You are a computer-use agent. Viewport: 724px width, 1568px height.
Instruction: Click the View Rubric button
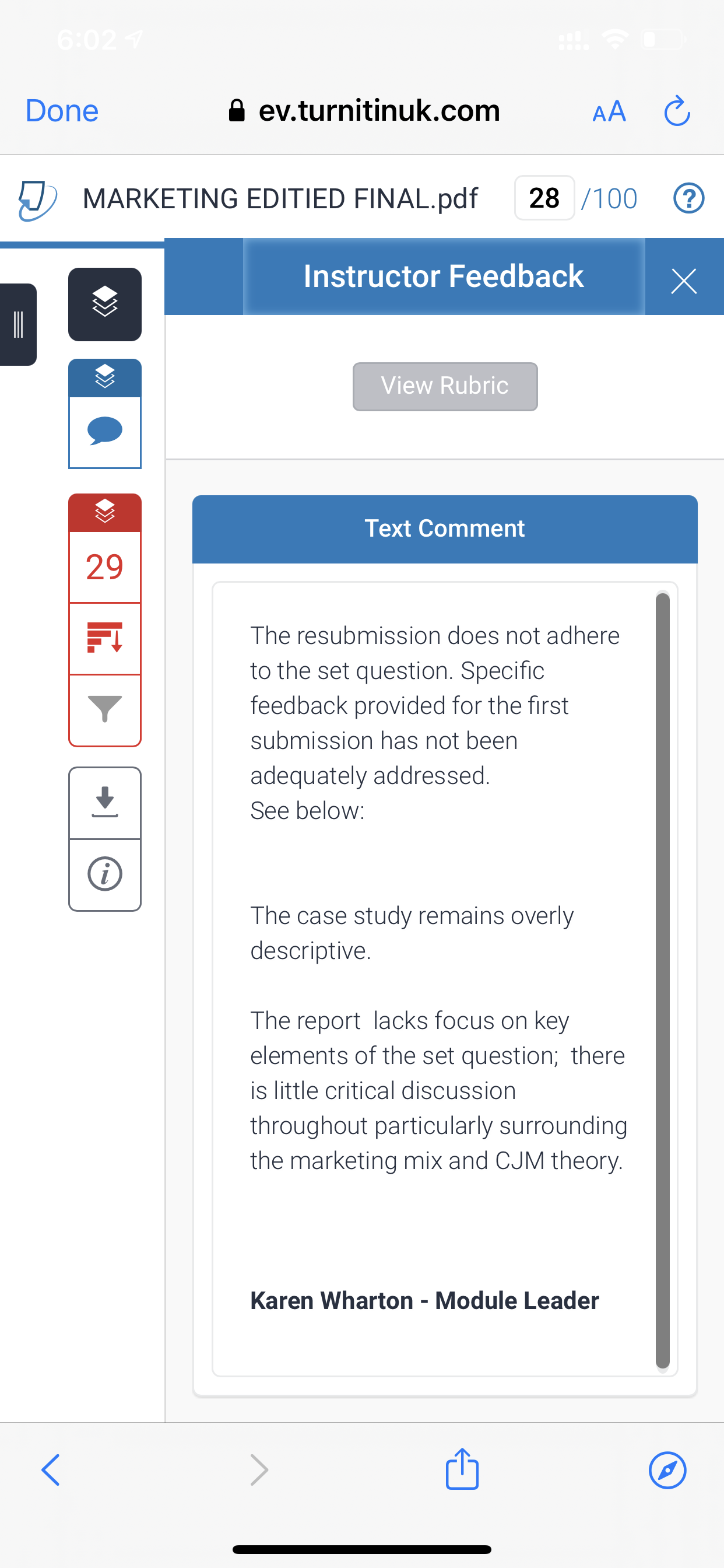pos(445,387)
